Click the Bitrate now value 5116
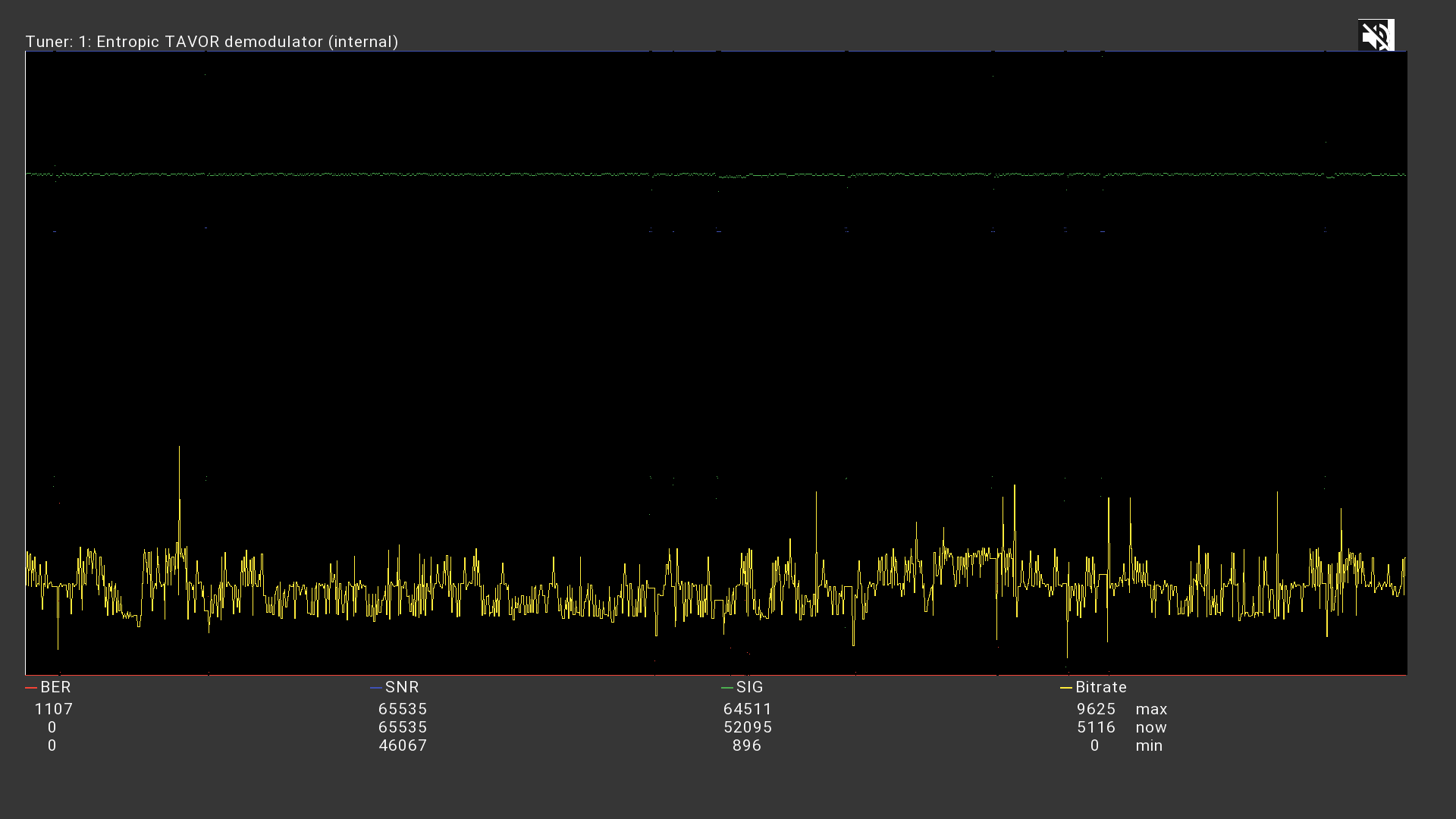Screen dimensions: 1456x819 coord(1096,727)
